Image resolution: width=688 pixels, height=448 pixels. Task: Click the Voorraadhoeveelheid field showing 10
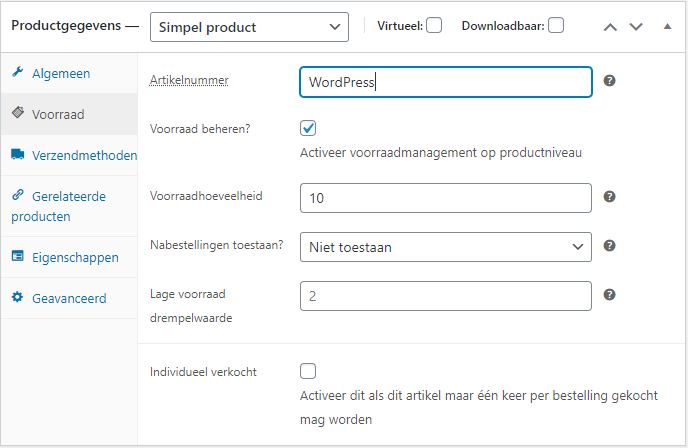[446, 198]
